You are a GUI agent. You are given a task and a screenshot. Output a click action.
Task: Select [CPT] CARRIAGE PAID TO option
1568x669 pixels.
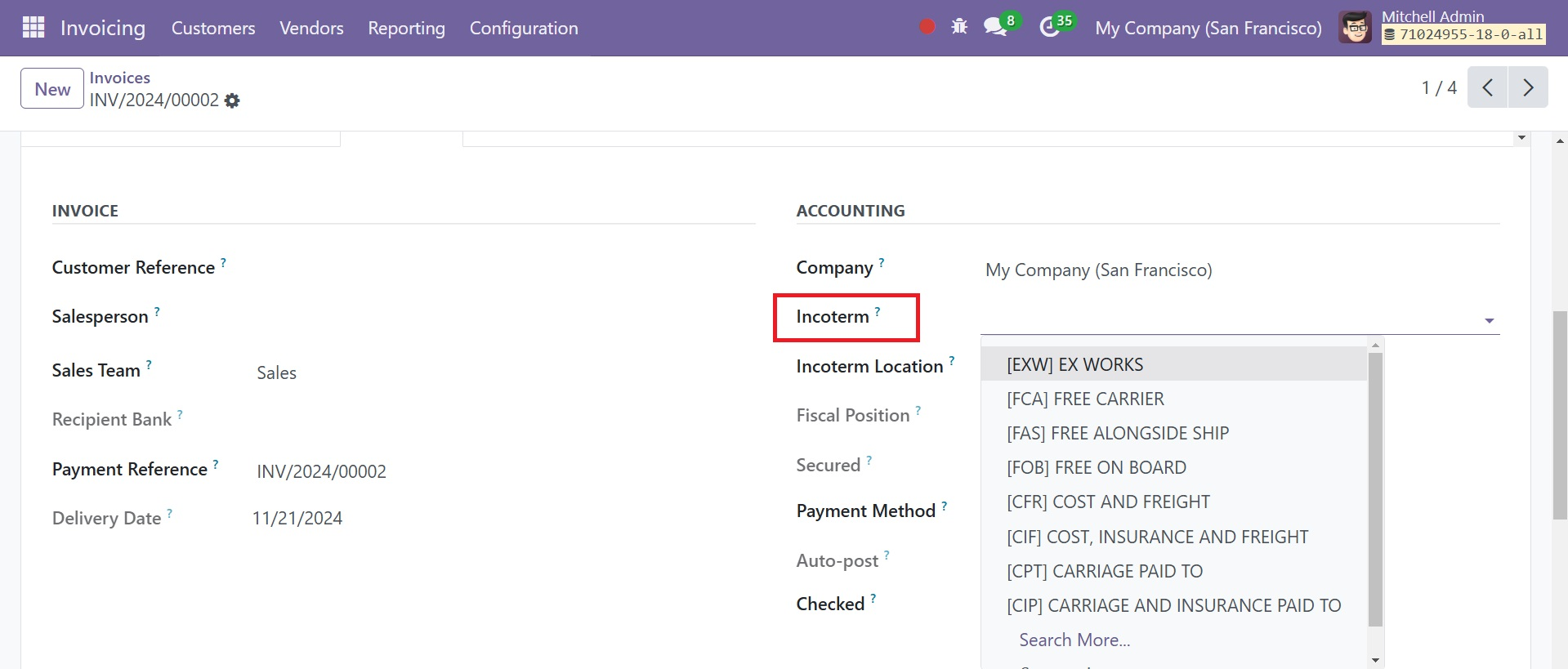click(x=1173, y=571)
